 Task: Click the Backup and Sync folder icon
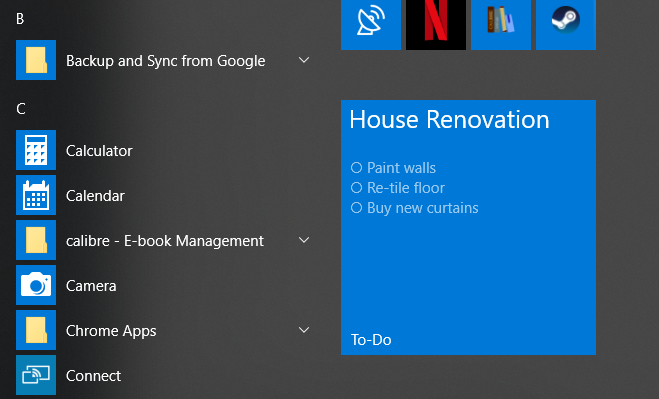36,60
